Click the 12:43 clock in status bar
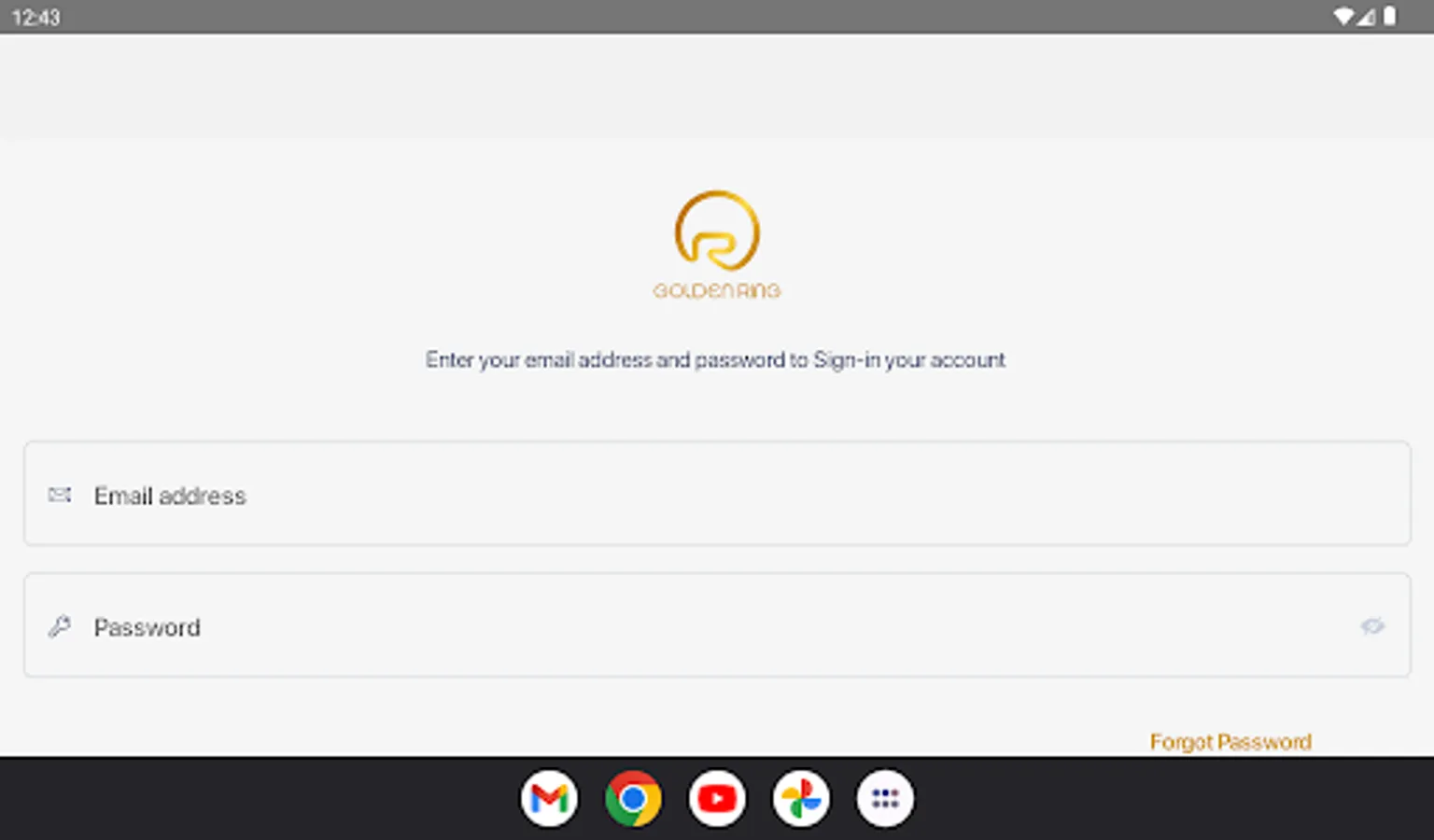The height and width of the screenshot is (840, 1434). coord(35,18)
